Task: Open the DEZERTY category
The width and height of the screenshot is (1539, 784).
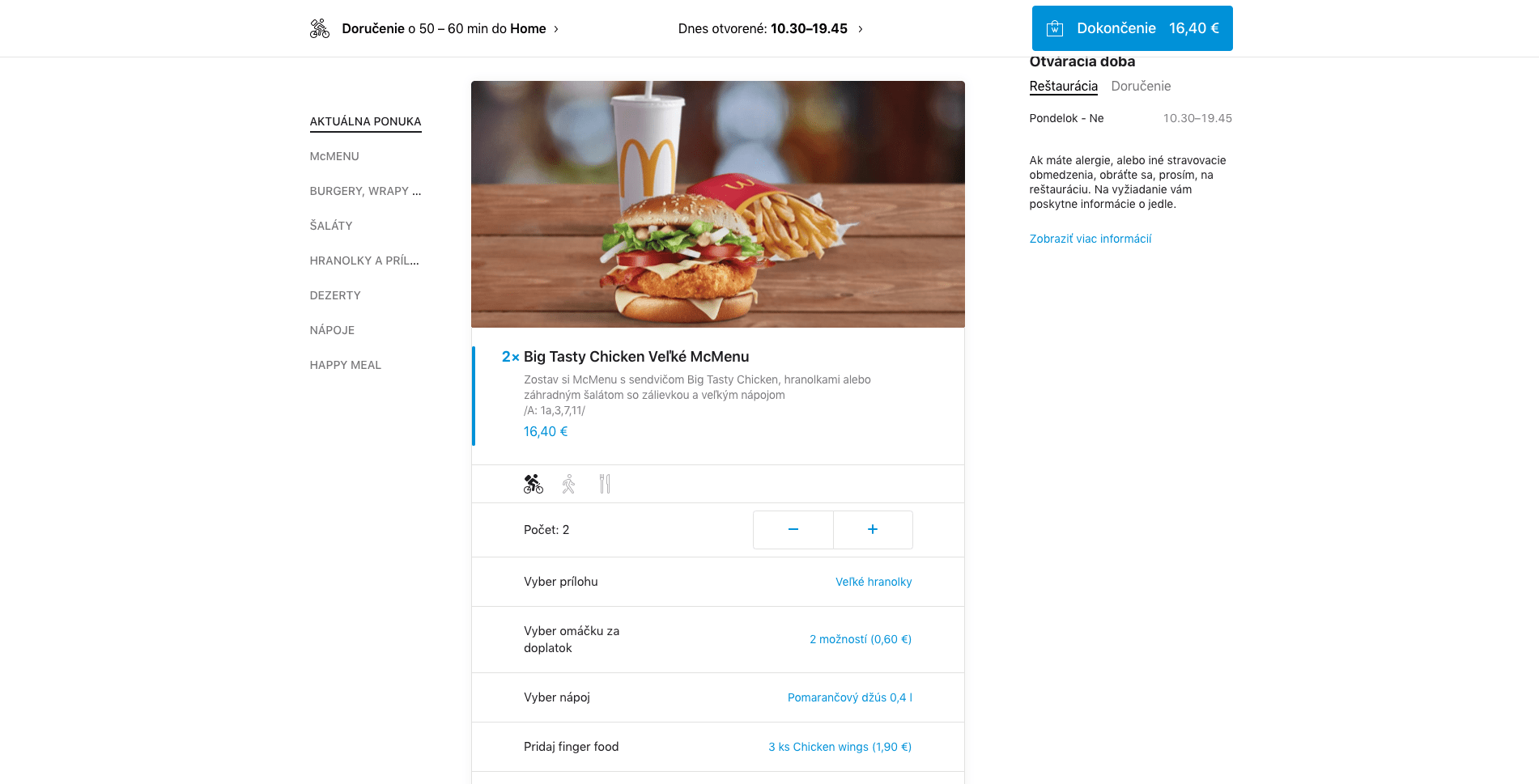Action: 335,295
